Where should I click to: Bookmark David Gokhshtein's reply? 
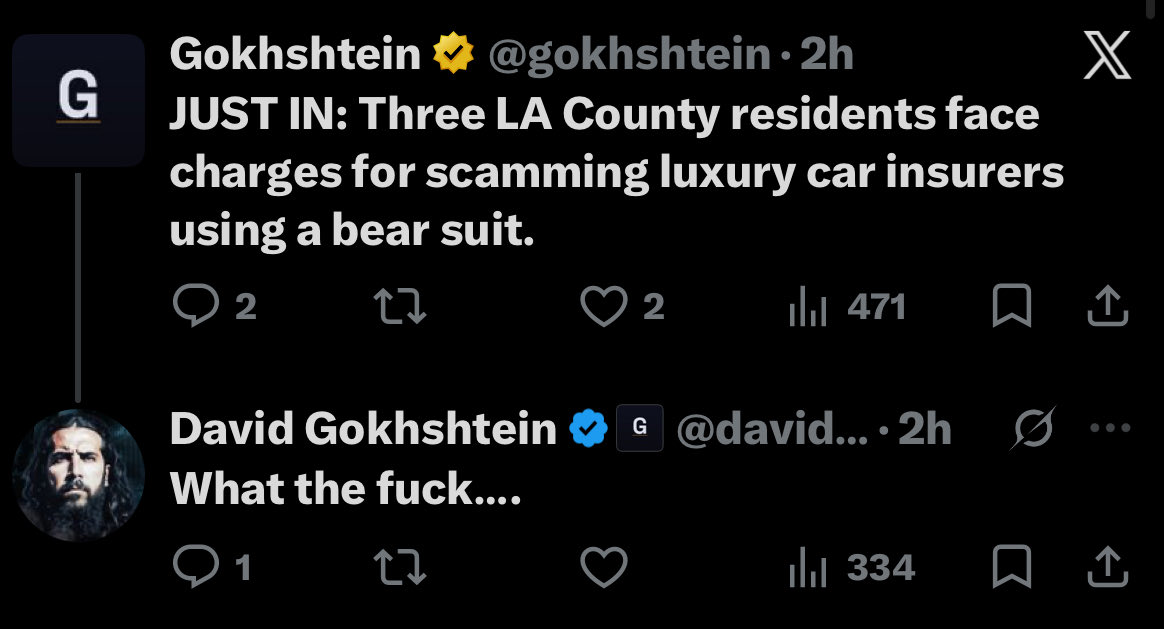click(x=1012, y=568)
